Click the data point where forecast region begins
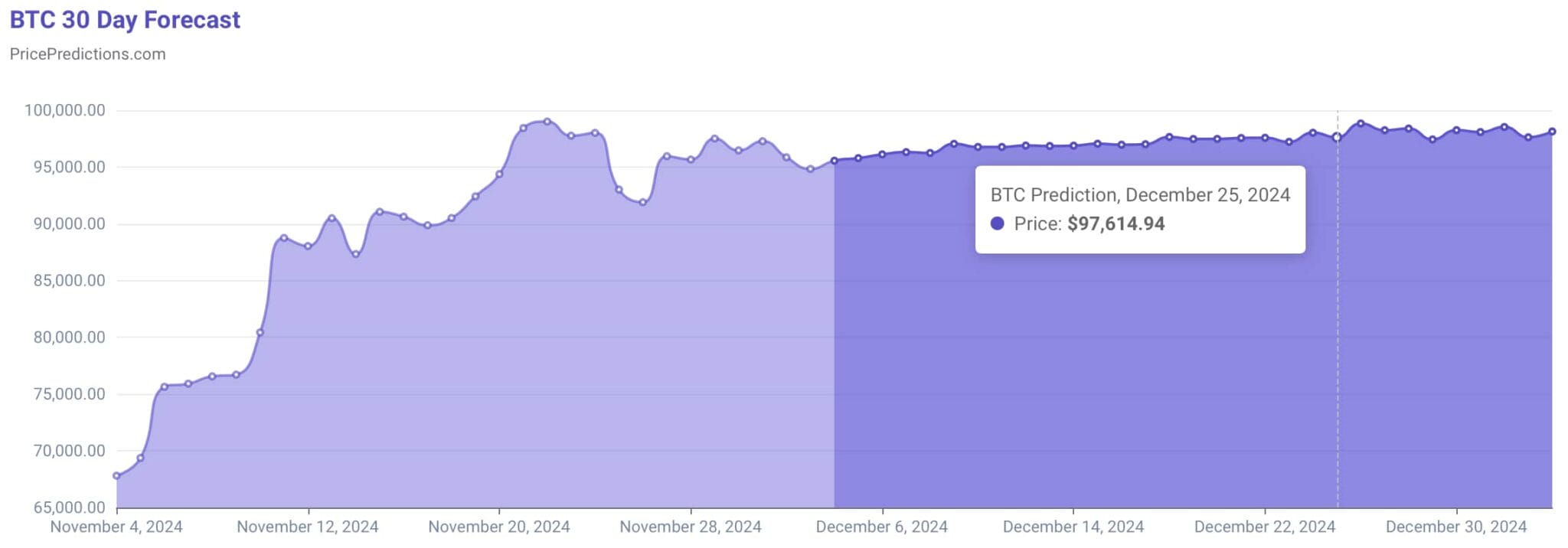1568x548 pixels. point(834,161)
